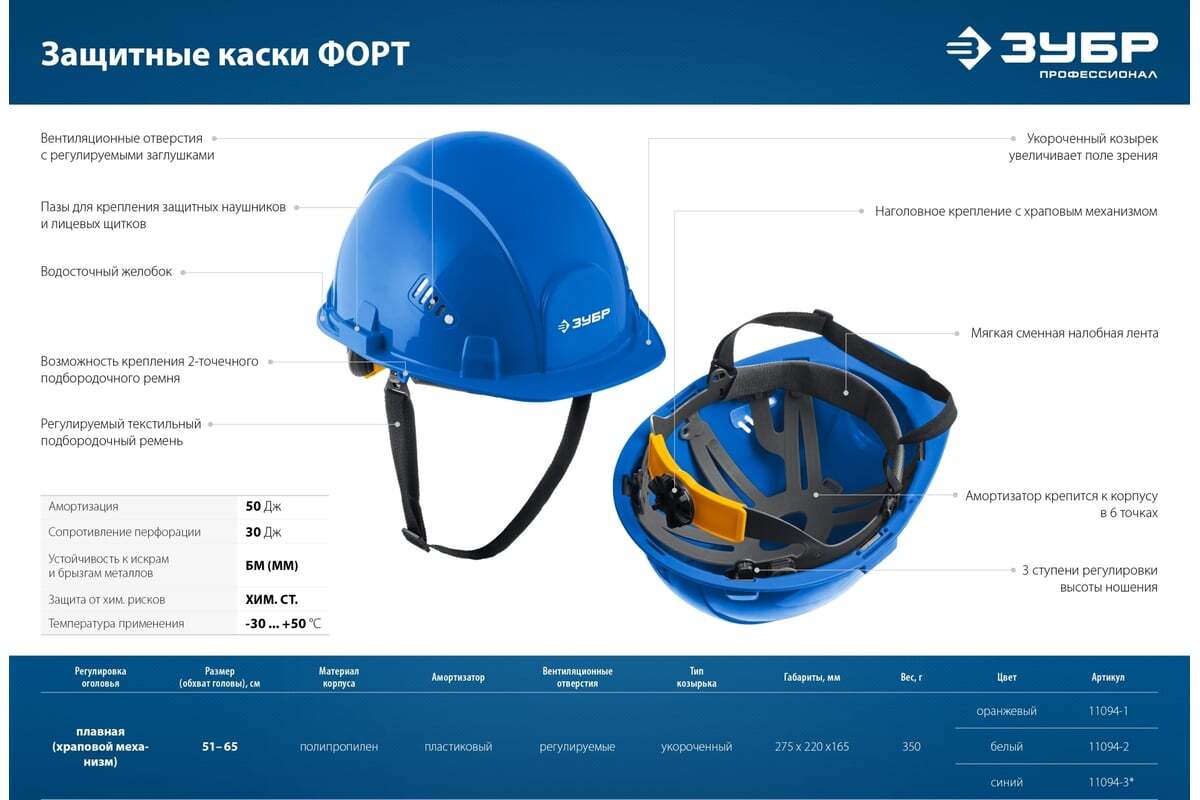
Task: Click the 'Мягкая сменная налобная лента' label
Action: pos(1064,333)
